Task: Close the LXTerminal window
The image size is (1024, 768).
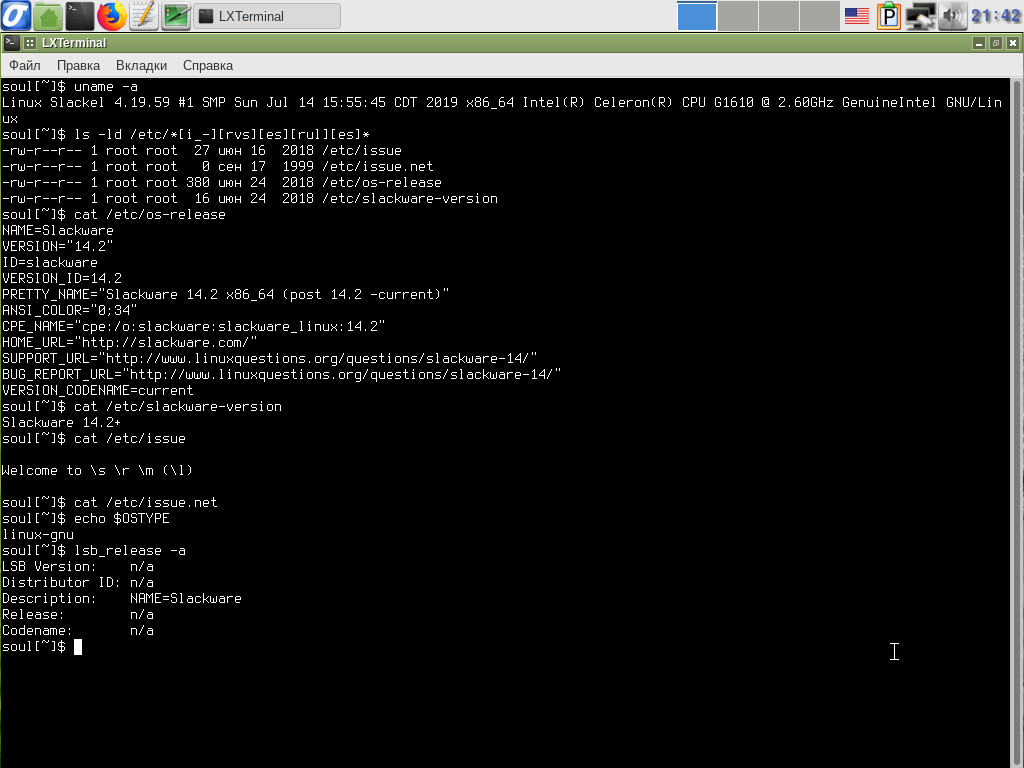Action: 1012,43
